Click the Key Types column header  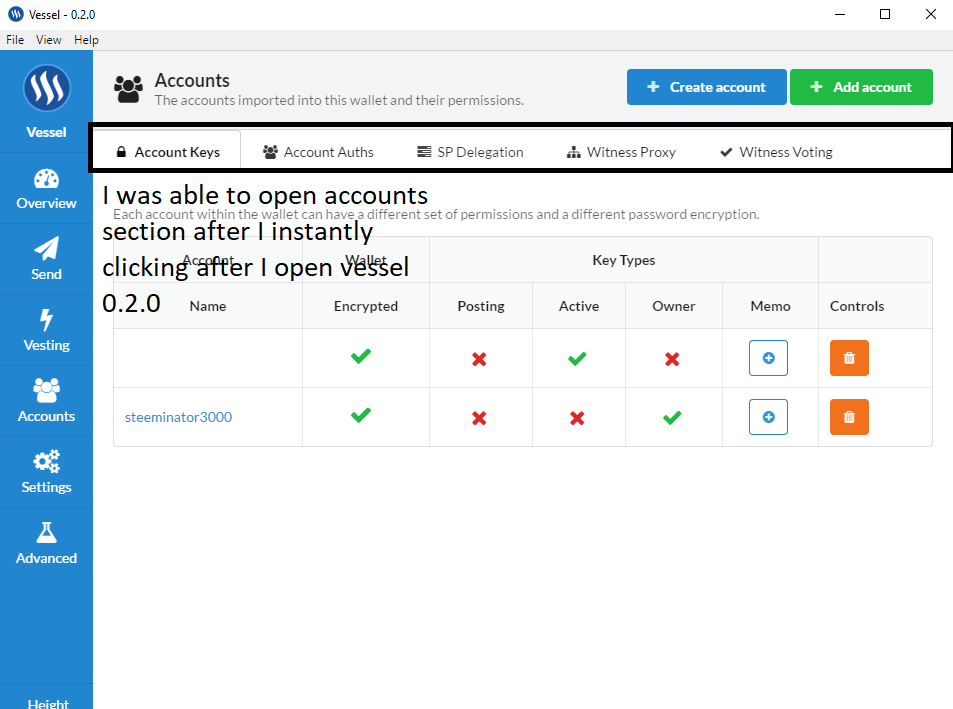624,260
